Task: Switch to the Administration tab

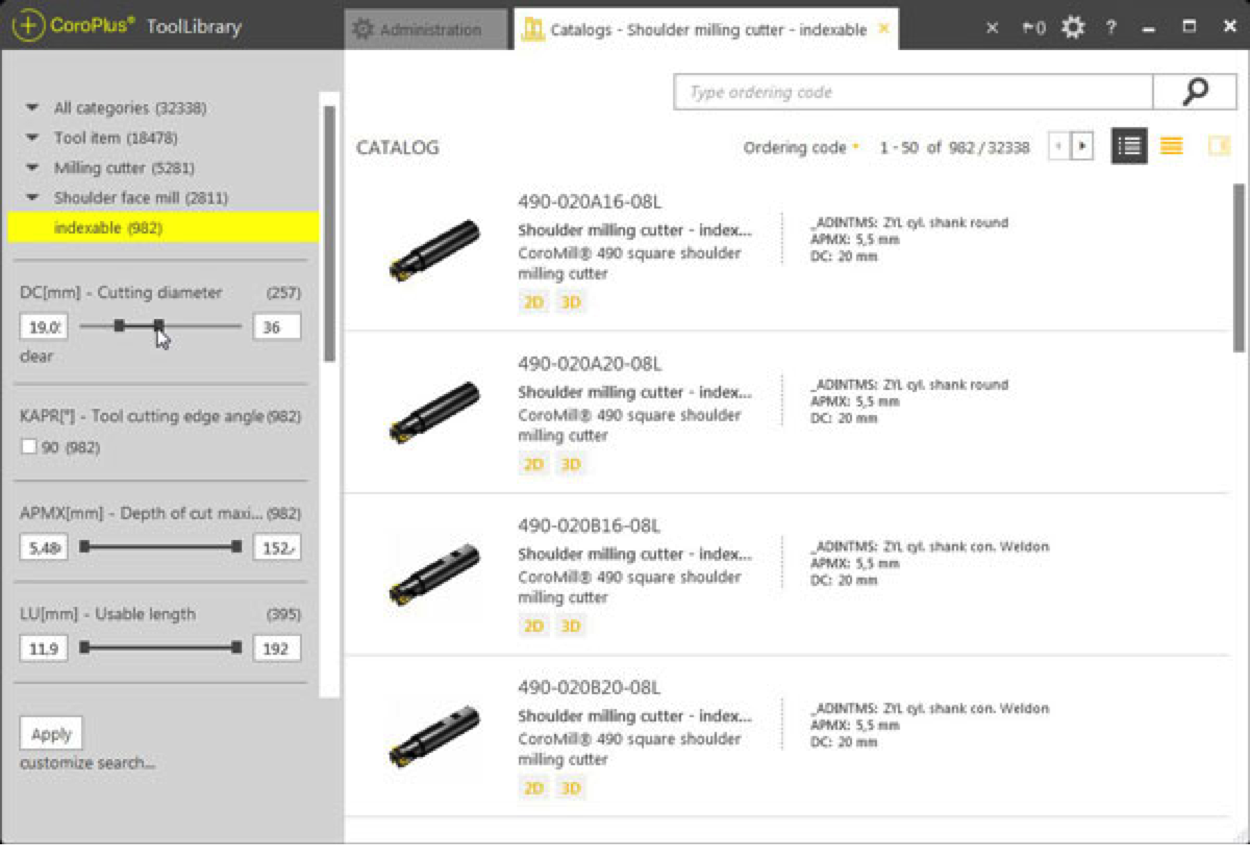Action: 426,29
